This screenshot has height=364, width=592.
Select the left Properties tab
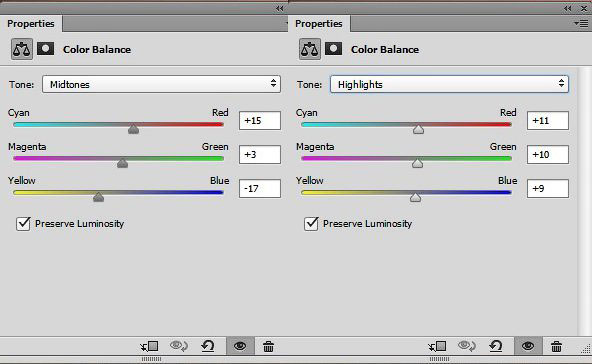coord(31,24)
